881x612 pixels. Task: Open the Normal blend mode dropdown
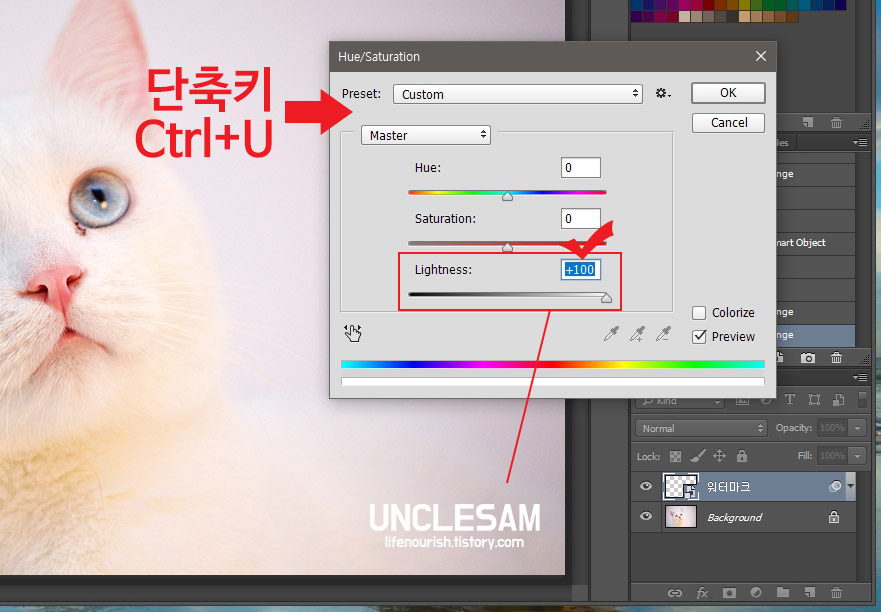(701, 428)
